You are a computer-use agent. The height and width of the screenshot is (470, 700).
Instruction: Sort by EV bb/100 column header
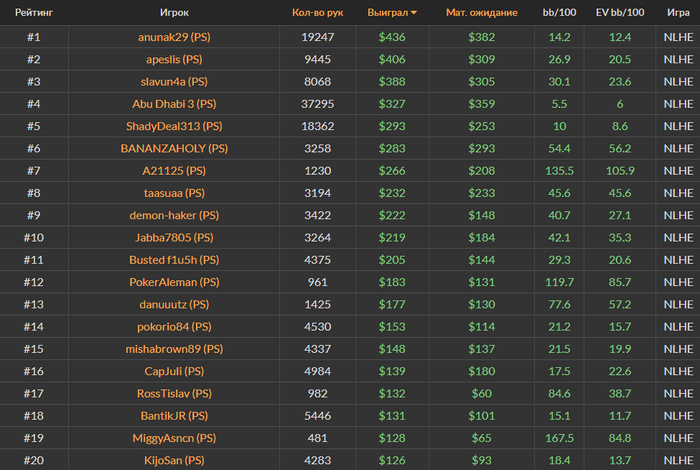pos(619,13)
